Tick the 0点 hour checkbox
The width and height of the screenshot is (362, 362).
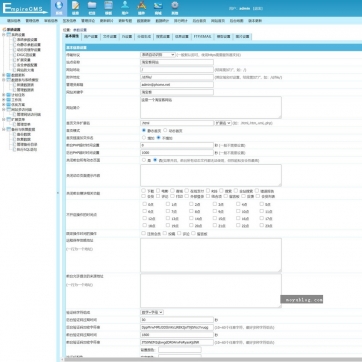click(144, 204)
